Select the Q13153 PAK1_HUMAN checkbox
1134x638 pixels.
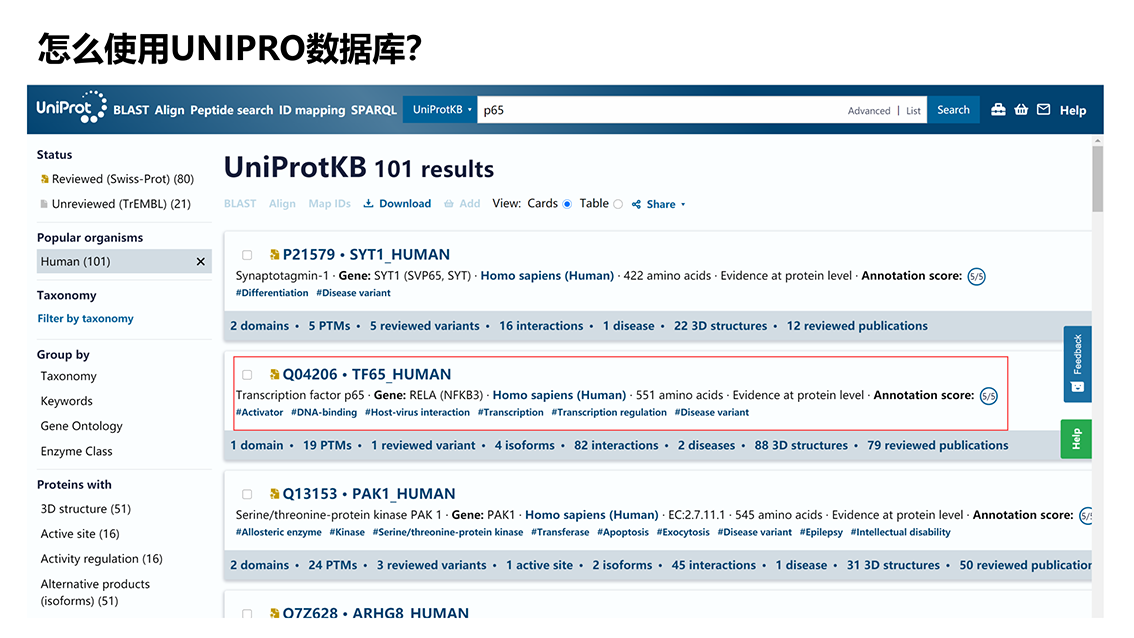(247, 495)
